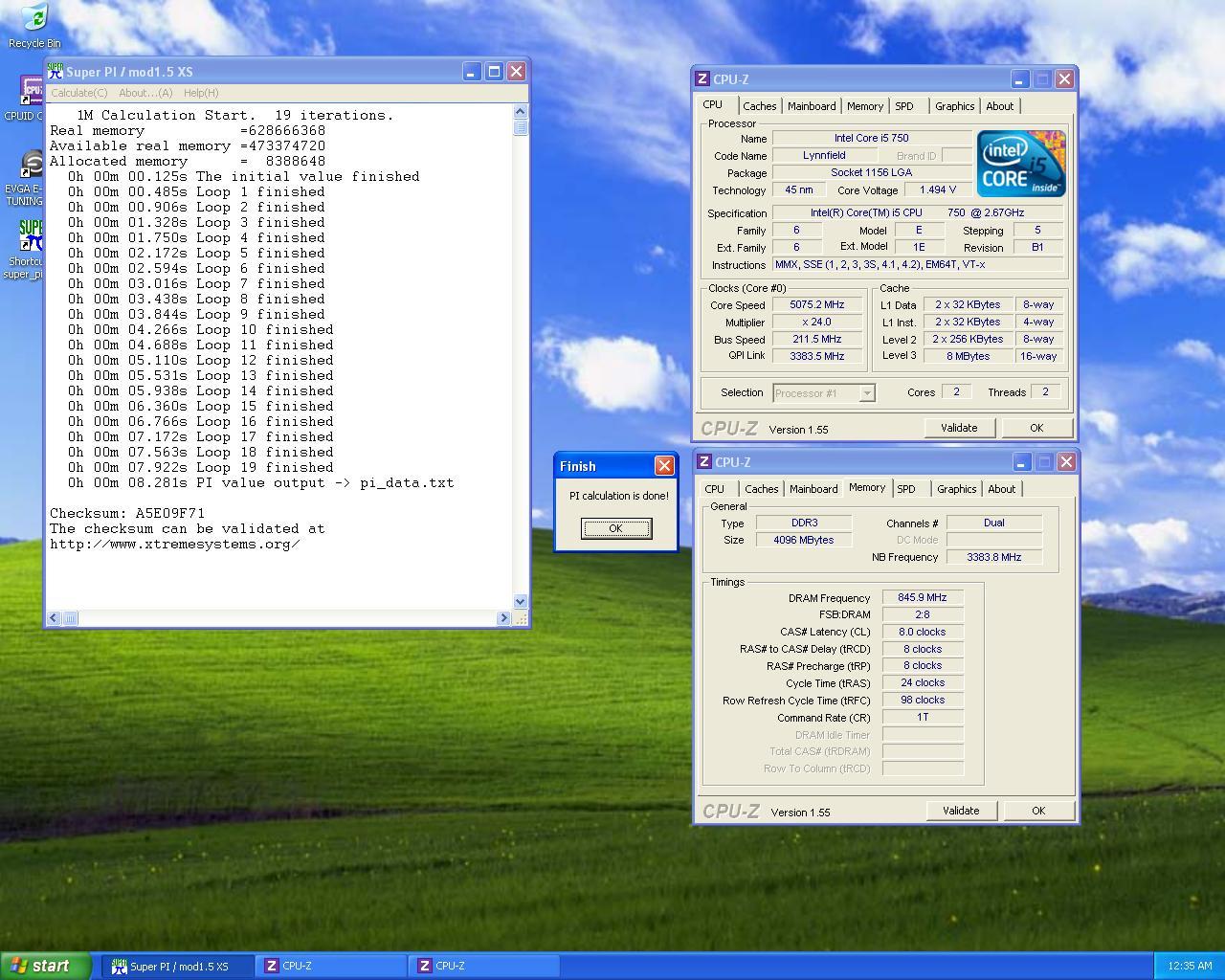Click the Loop 19 finished line
This screenshot has width=1225, height=980.
pyautogui.click(x=201, y=467)
